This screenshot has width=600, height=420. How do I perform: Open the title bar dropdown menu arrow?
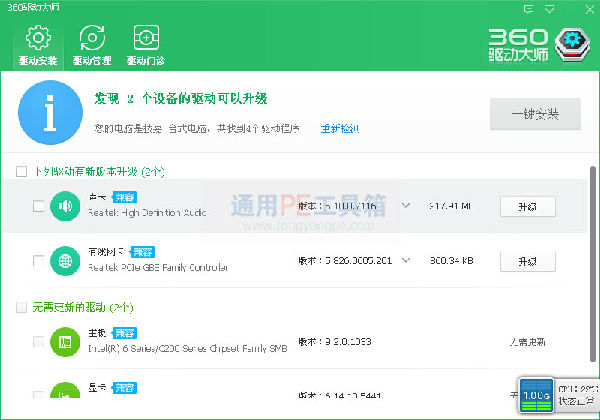point(549,9)
